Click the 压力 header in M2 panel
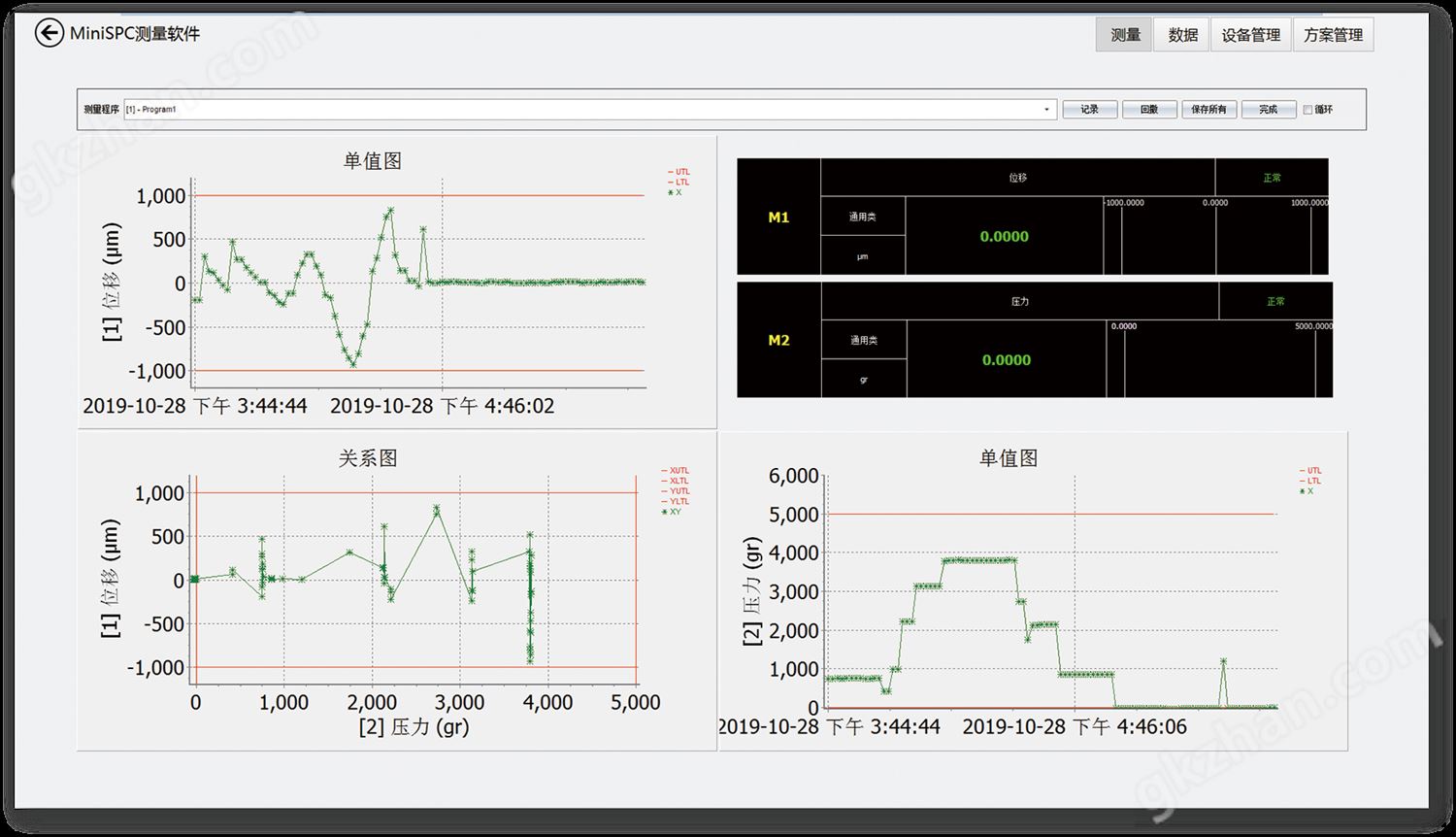The height and width of the screenshot is (837, 1456). (1019, 301)
